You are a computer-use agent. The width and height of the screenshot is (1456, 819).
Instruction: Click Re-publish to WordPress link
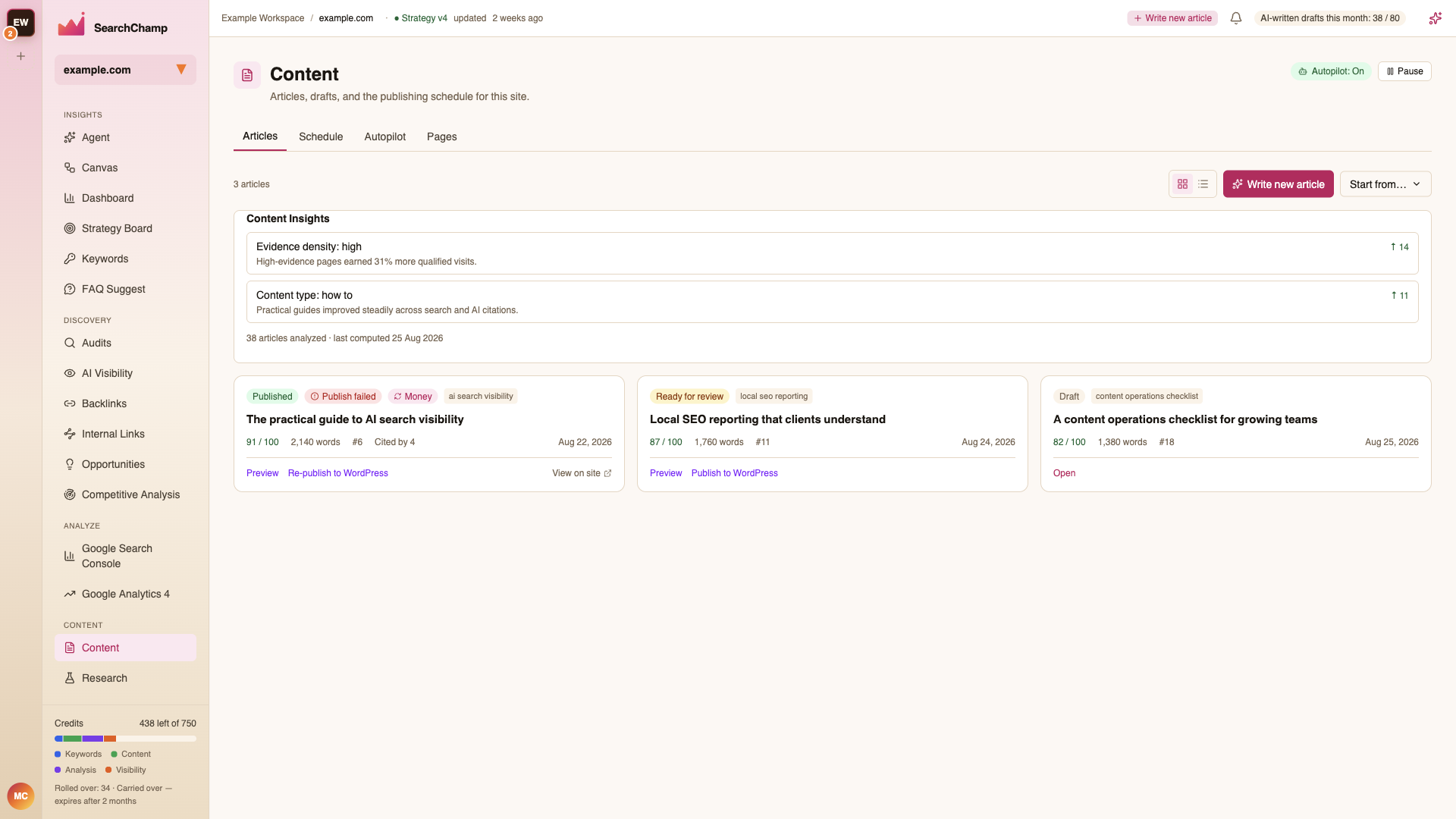[338, 473]
